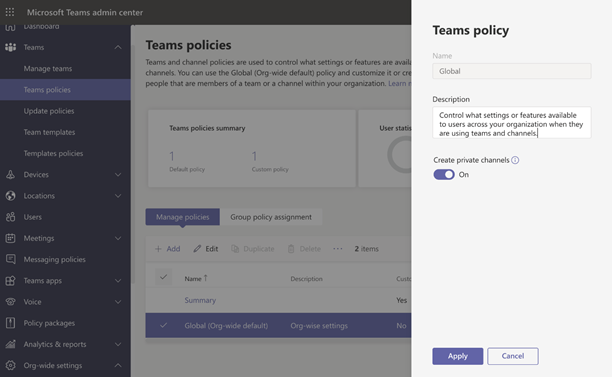Image resolution: width=612 pixels, height=377 pixels.
Task: Expand the Analytics & reports chevron
Action: point(118,344)
